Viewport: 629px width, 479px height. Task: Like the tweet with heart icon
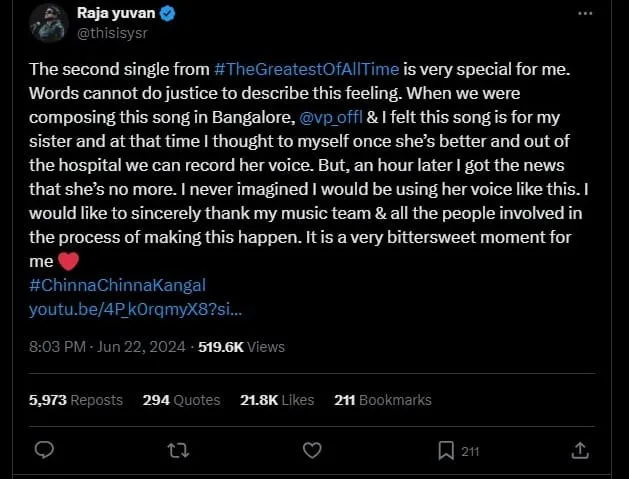point(312,451)
